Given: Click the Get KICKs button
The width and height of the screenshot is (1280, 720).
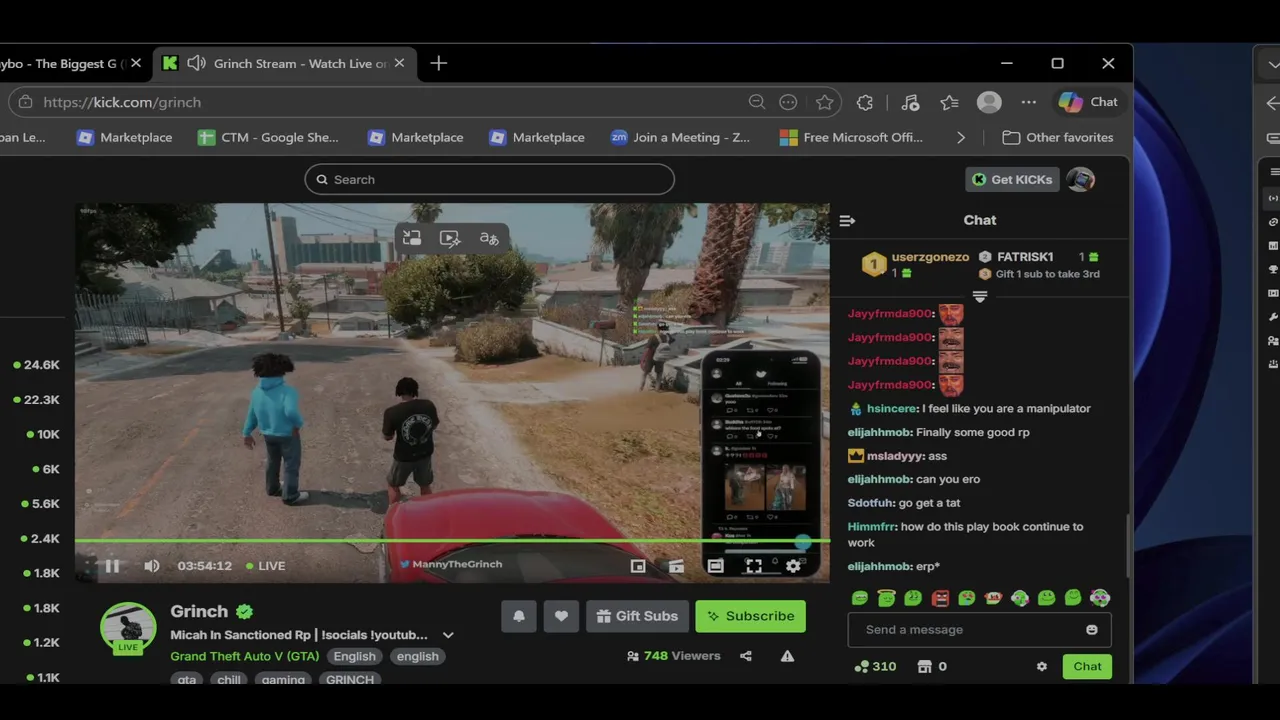Looking at the screenshot, I should pos(1012,180).
